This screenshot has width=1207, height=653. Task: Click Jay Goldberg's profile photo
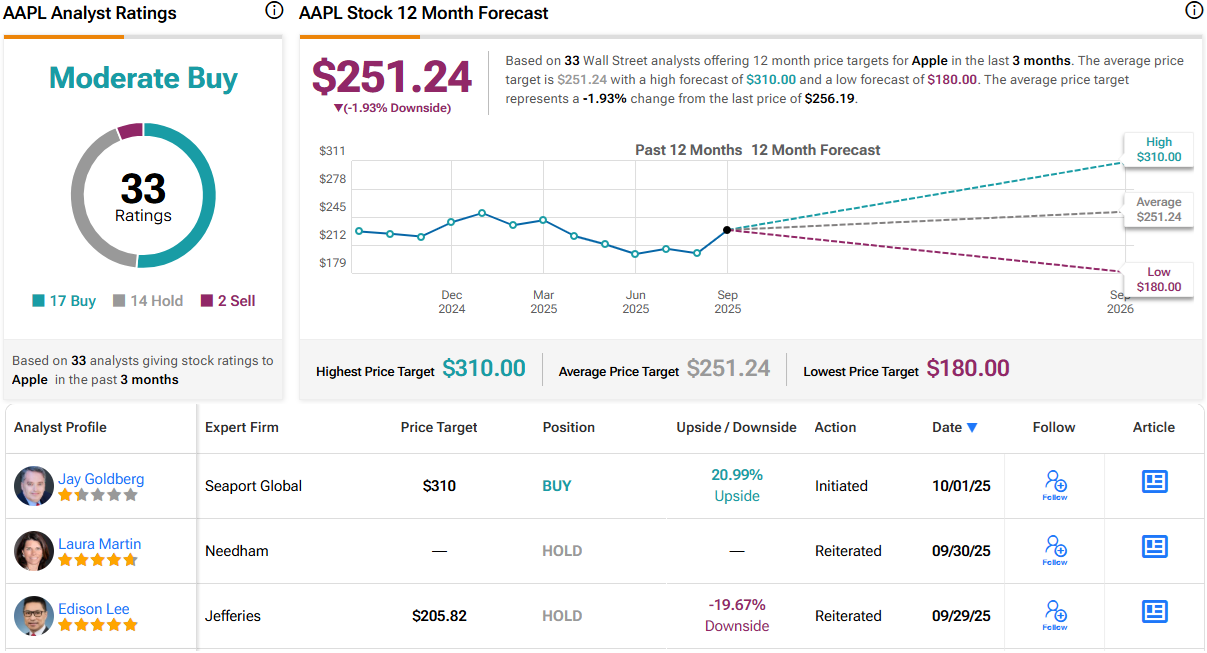coord(34,485)
